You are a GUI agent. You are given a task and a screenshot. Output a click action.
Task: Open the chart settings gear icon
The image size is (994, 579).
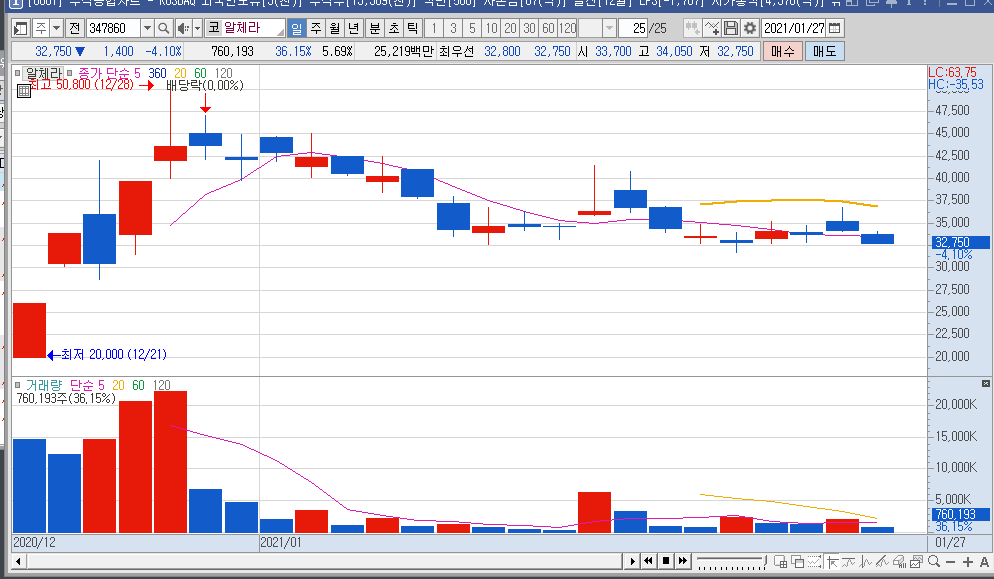[750, 28]
